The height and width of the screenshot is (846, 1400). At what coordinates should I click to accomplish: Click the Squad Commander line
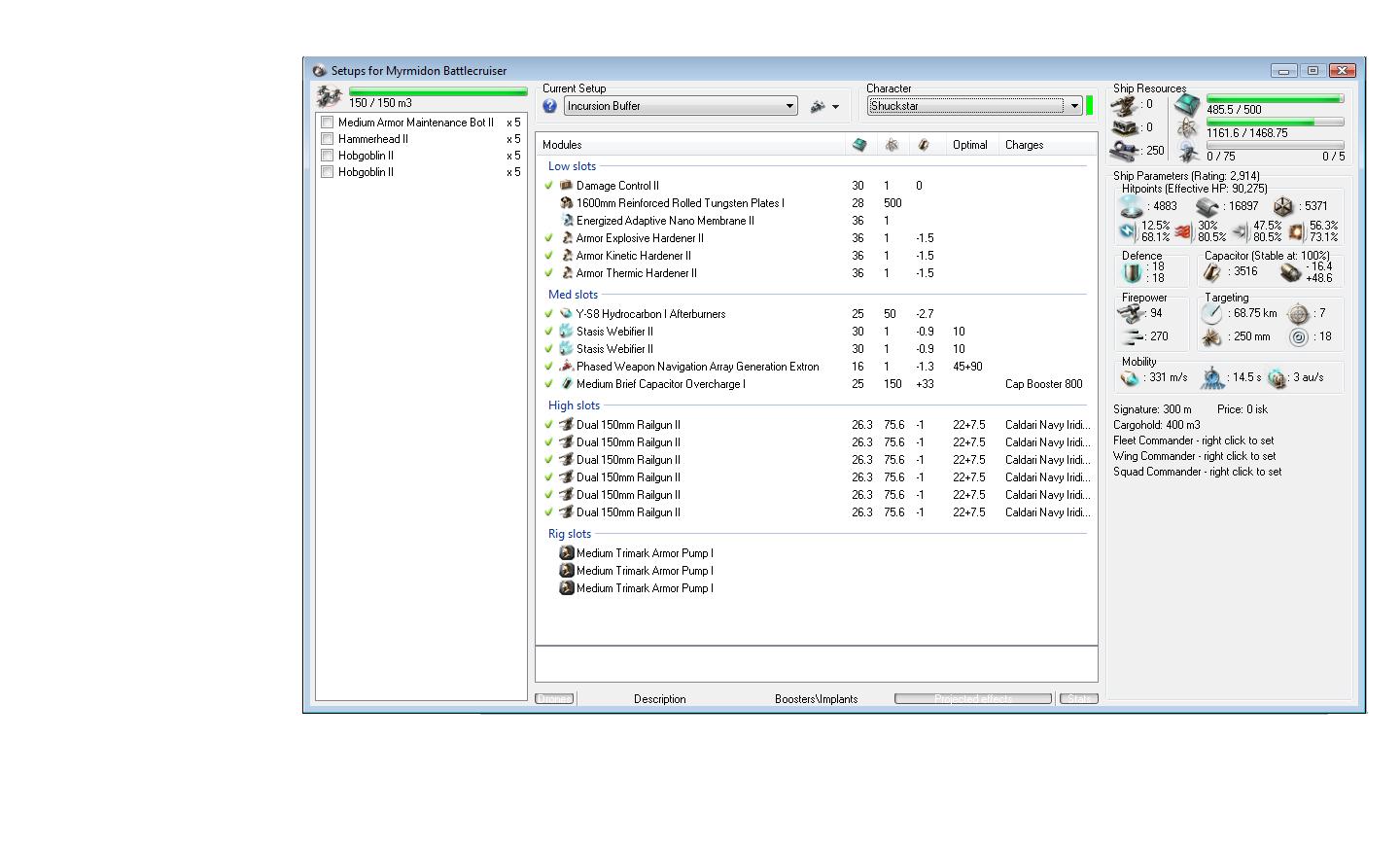[1198, 472]
